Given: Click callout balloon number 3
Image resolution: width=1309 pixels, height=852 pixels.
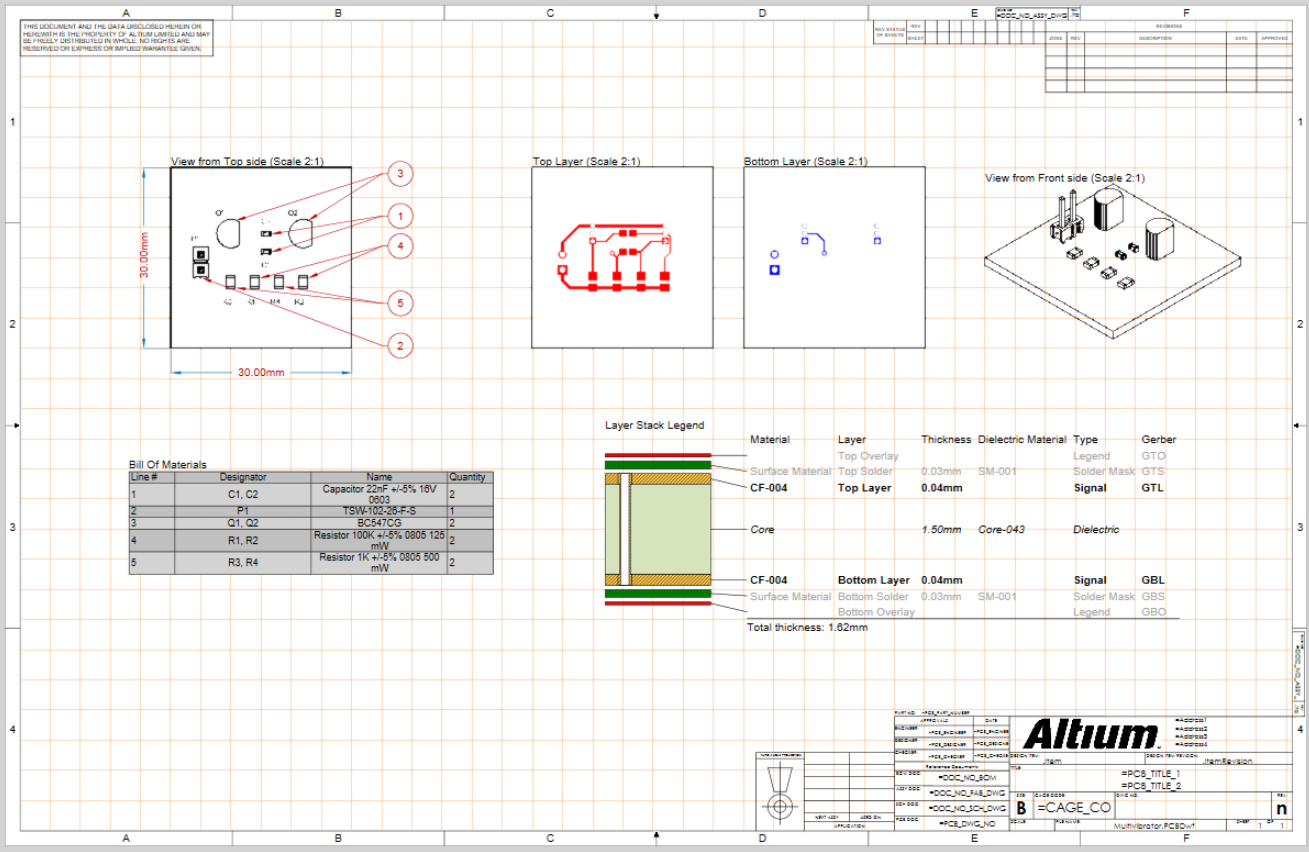Looking at the screenshot, I should point(400,174).
